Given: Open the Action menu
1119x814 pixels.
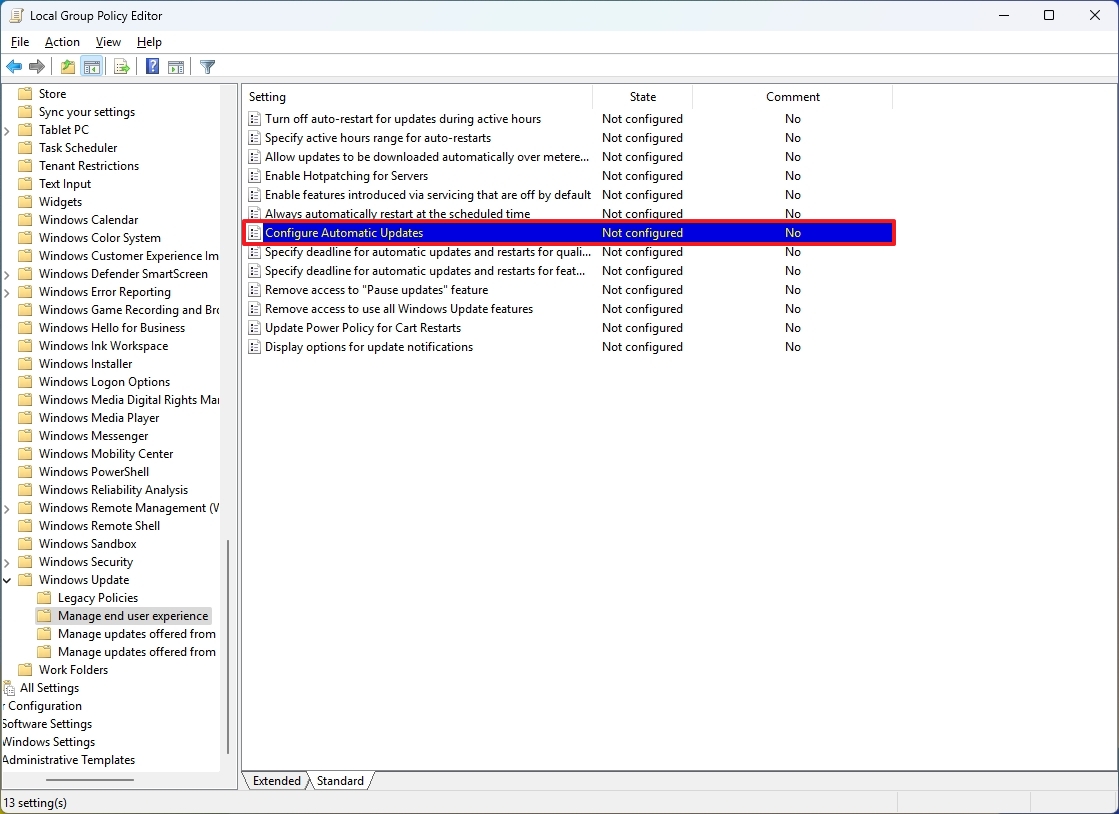Looking at the screenshot, I should 61,42.
